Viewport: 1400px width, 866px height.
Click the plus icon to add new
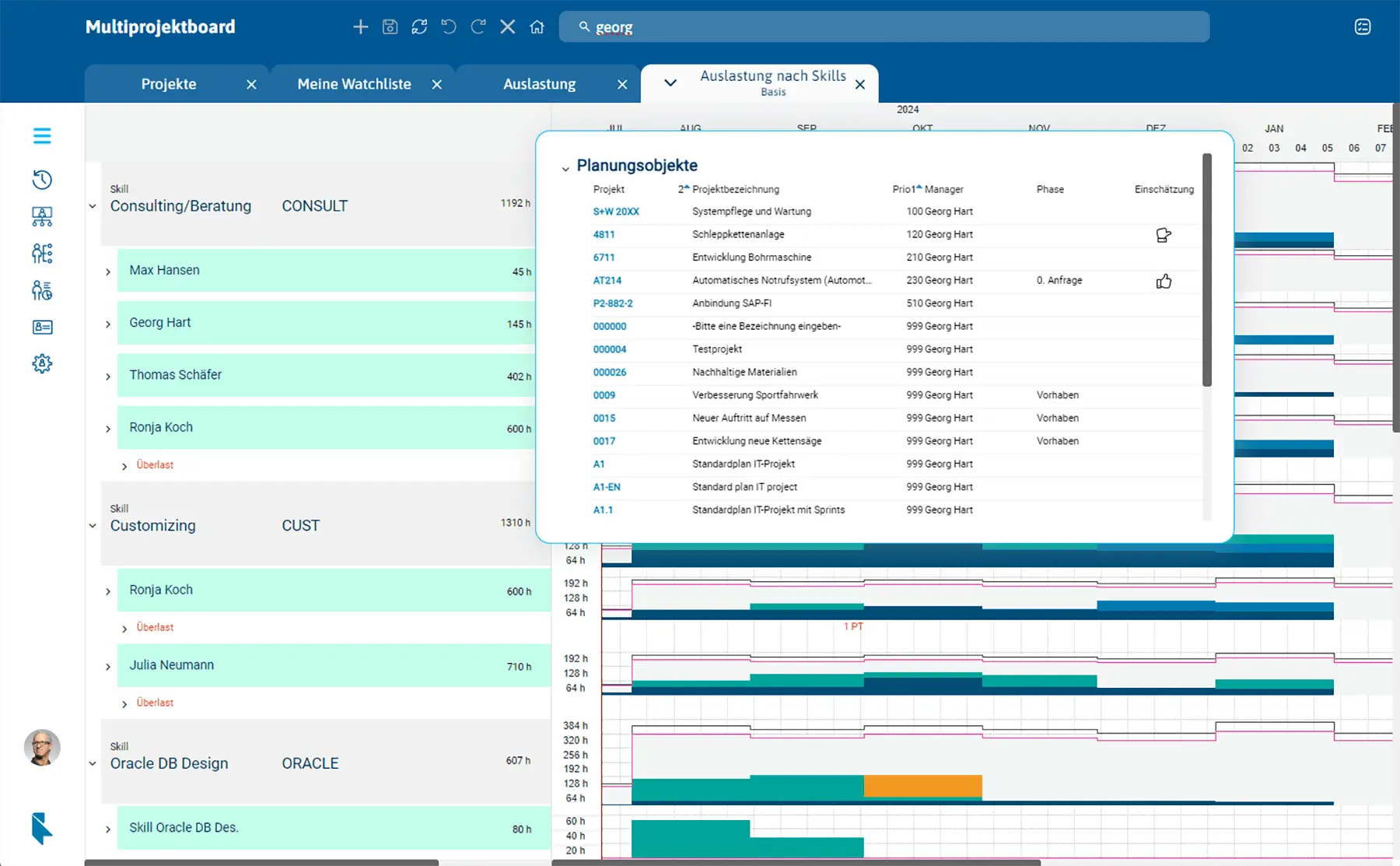[x=360, y=27]
